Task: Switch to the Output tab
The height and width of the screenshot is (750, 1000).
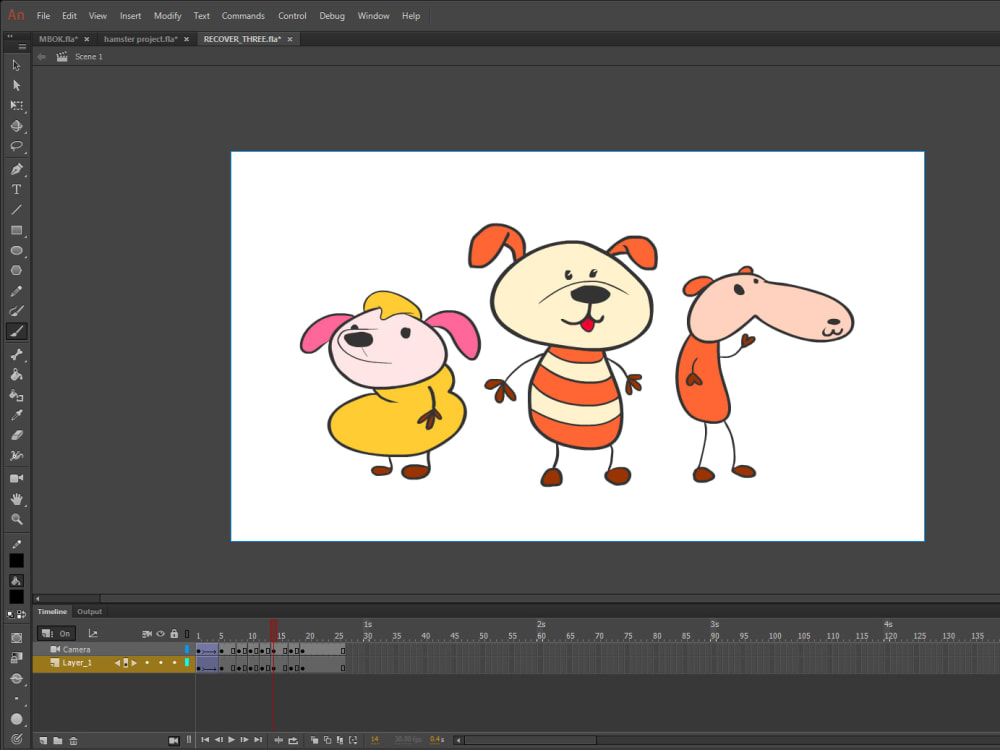Action: [89, 611]
